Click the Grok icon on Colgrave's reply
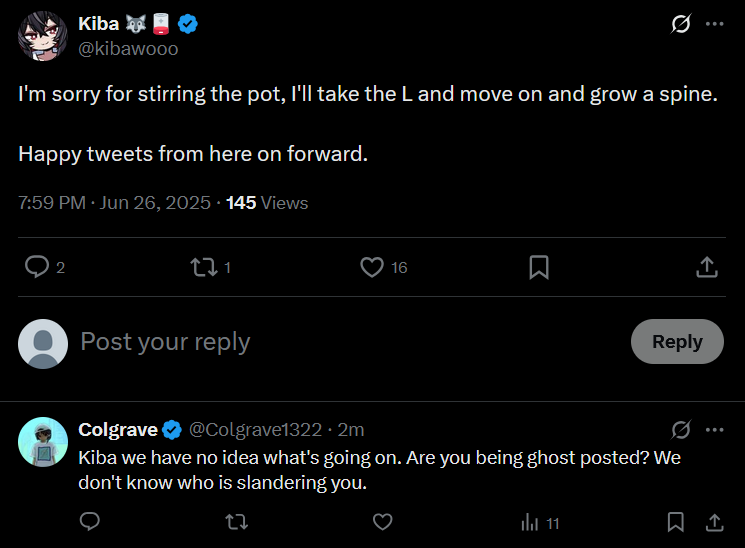The height and width of the screenshot is (548, 745). [x=681, y=429]
